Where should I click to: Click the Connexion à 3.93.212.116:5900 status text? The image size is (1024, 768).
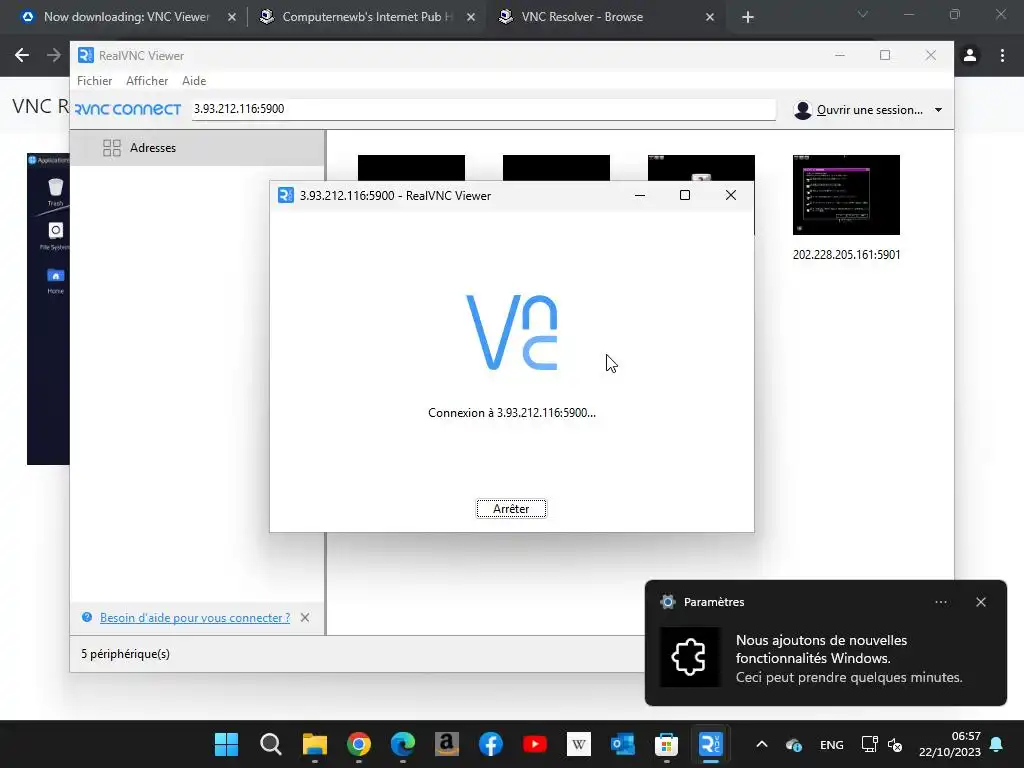point(511,413)
